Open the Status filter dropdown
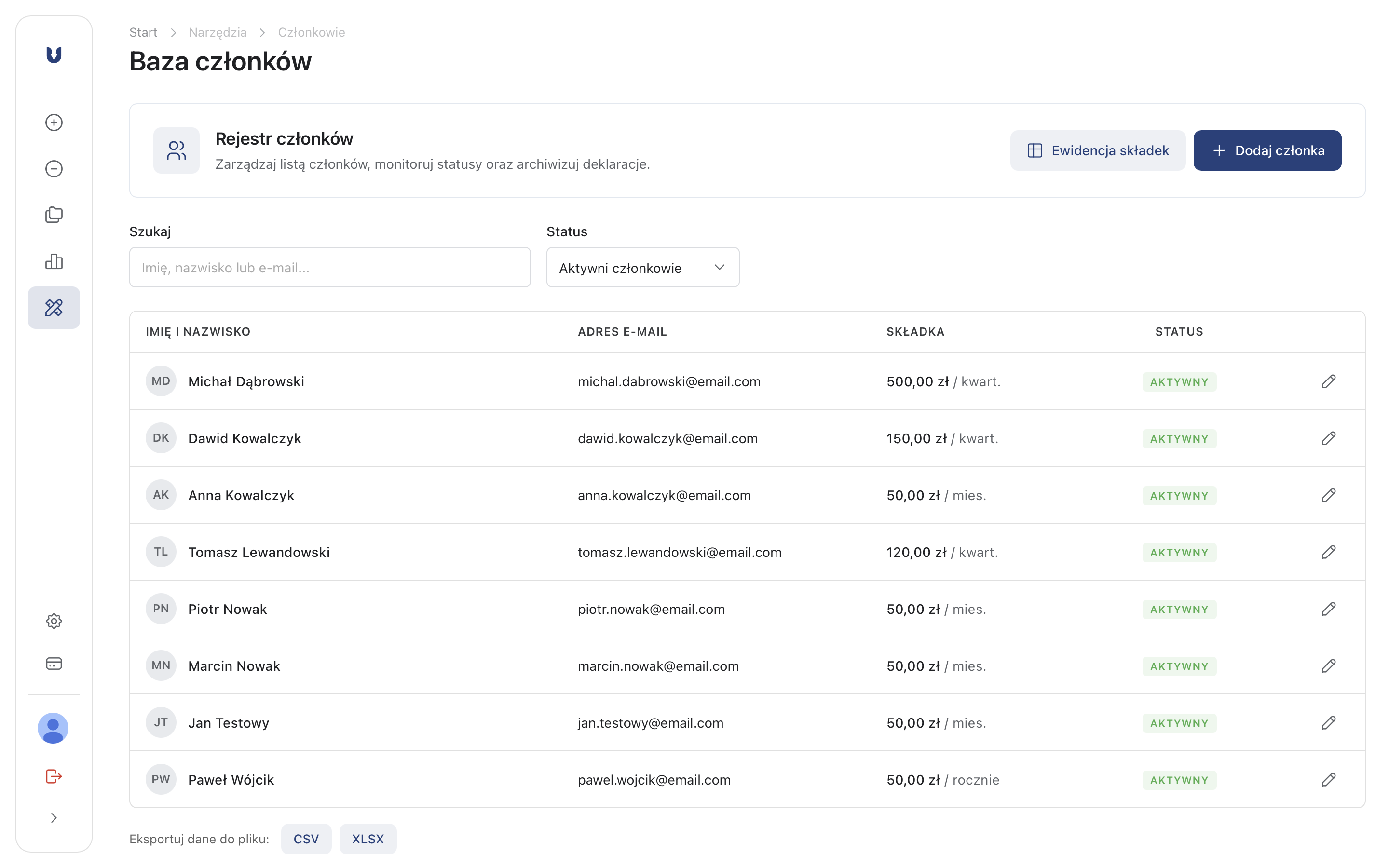This screenshot has width=1389, height=868. tap(642, 268)
